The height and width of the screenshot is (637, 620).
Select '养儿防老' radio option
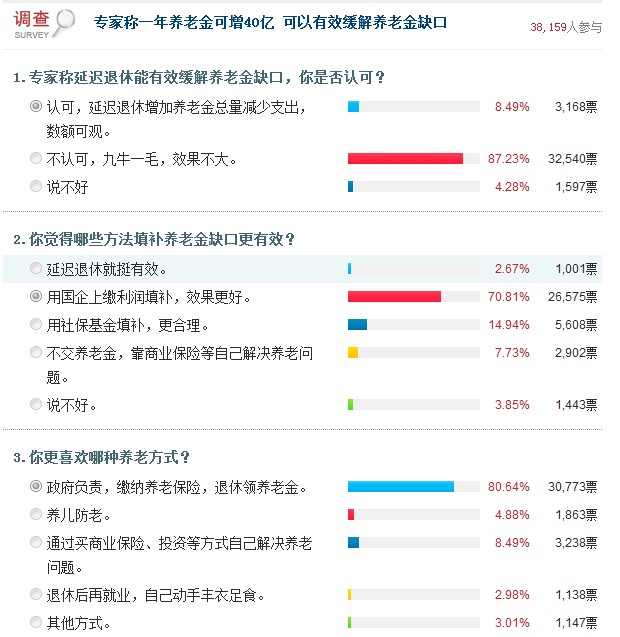(37, 515)
